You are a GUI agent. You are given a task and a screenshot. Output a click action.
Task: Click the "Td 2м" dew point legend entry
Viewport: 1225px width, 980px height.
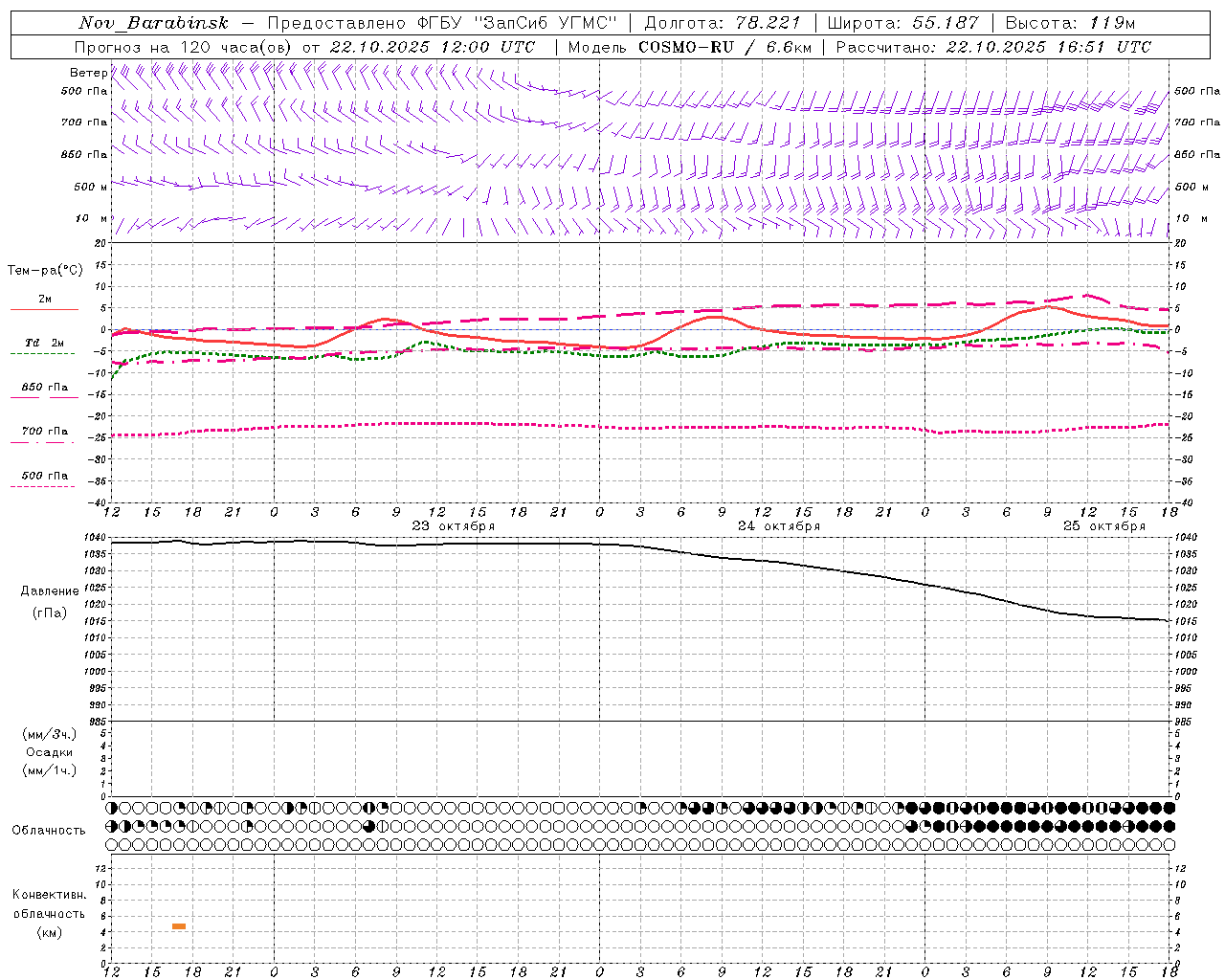44,343
